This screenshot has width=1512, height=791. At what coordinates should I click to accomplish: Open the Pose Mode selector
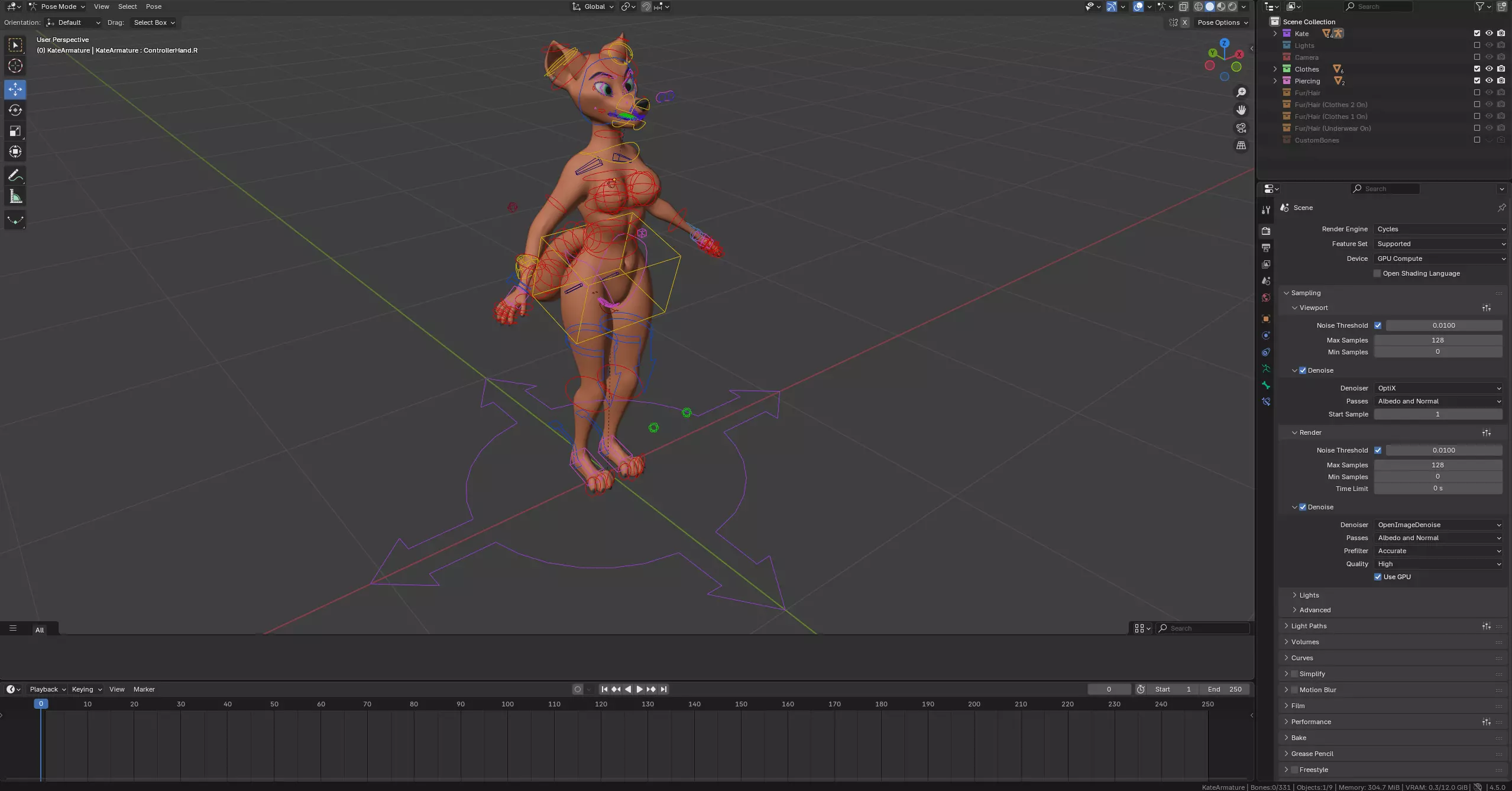click(x=57, y=7)
